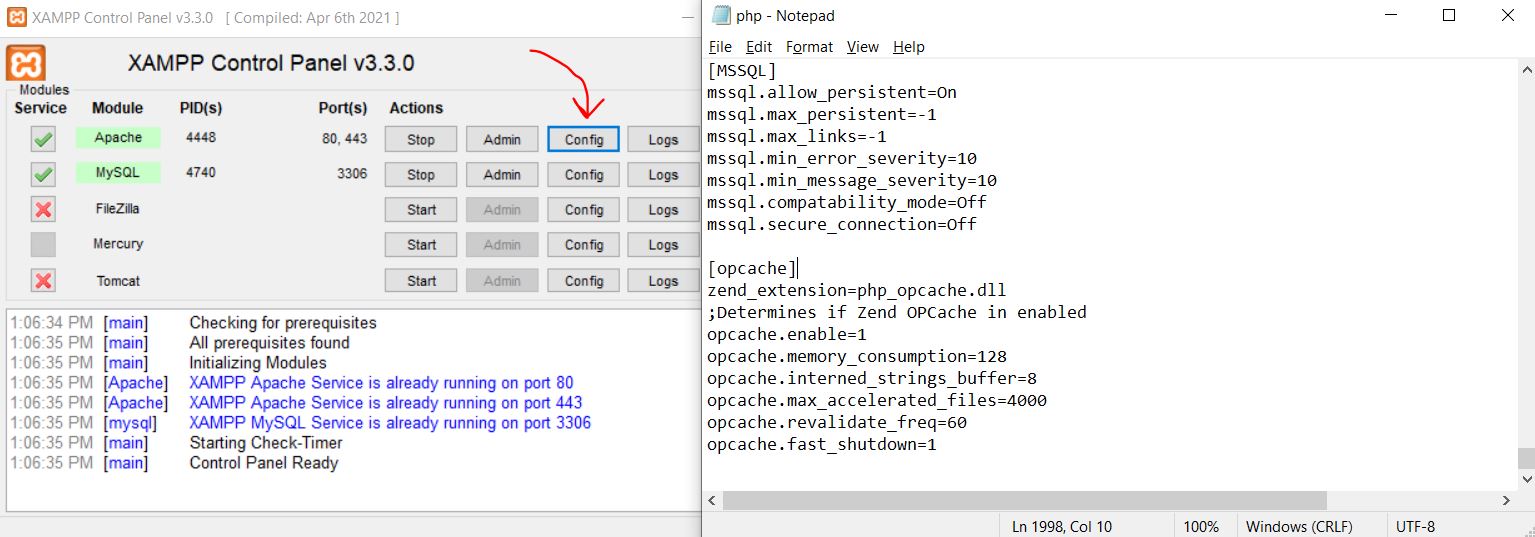Click log entry 'Checking for prerequisites'
The image size is (1535, 537).
point(283,323)
